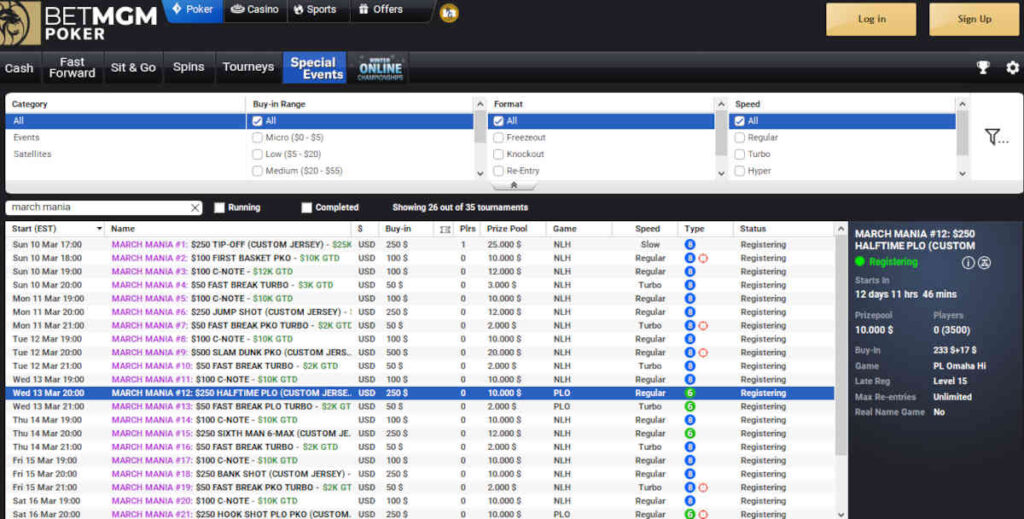Check the Medium ($20 - $55) filter

tap(257, 171)
